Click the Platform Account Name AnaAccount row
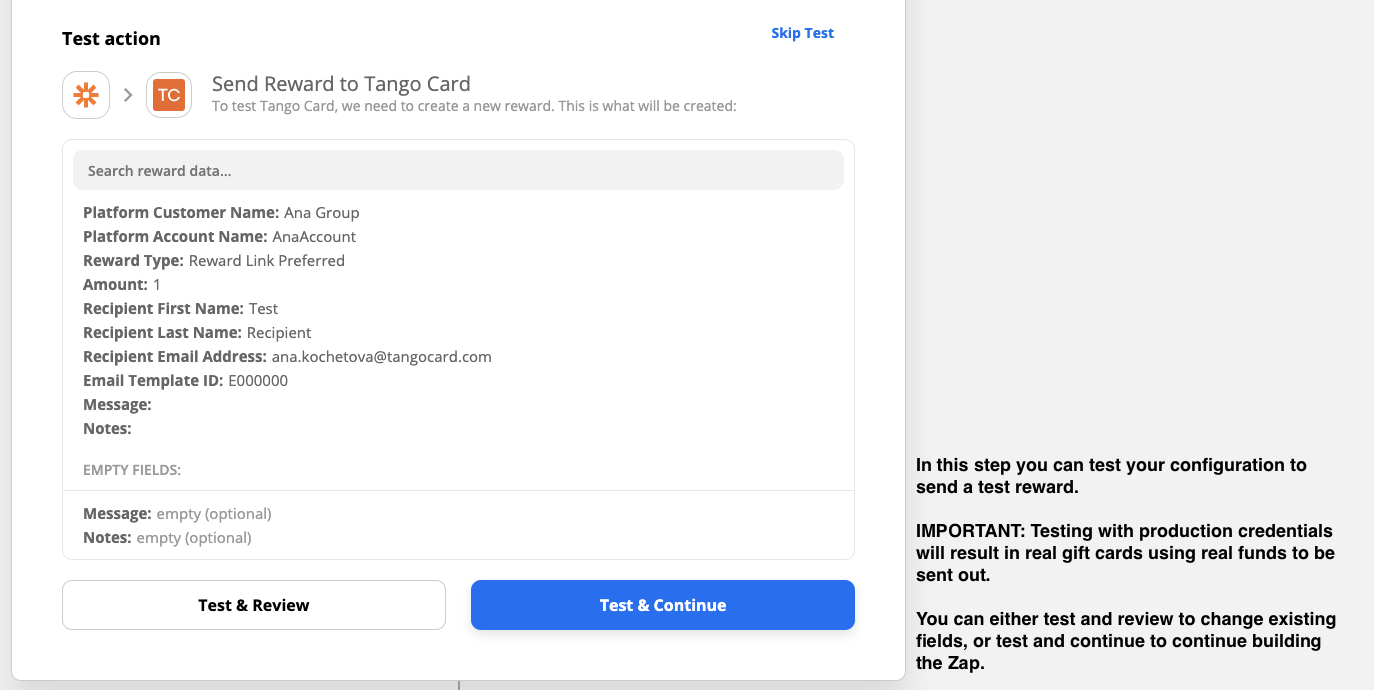Screen dimensions: 1374x690 [219, 236]
